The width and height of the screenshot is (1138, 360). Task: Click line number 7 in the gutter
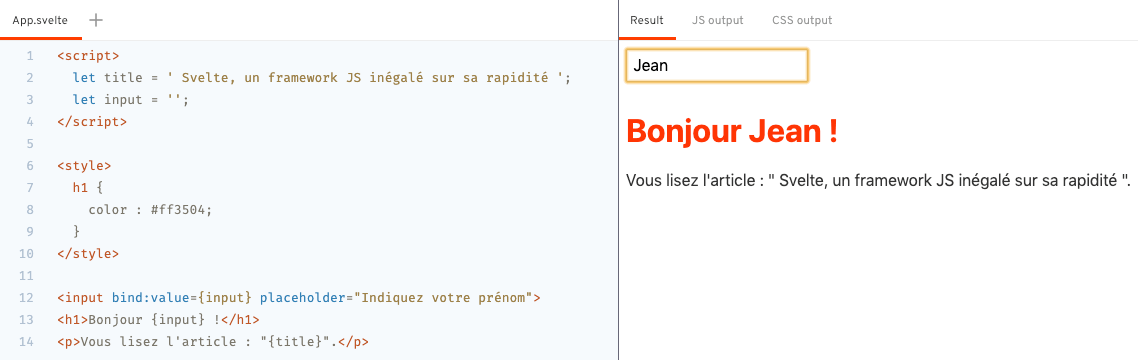pos(30,188)
